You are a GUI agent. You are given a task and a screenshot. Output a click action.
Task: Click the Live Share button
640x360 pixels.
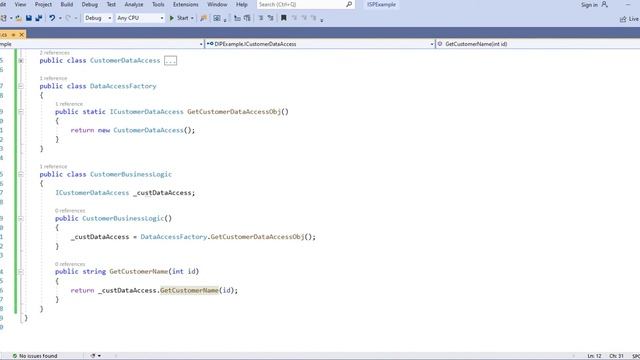click(629, 19)
